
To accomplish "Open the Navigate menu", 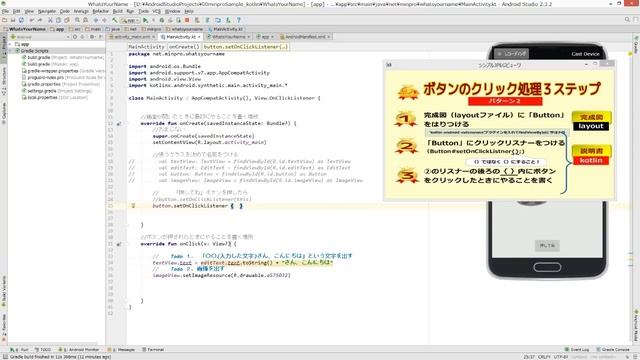I will [x=47, y=11].
